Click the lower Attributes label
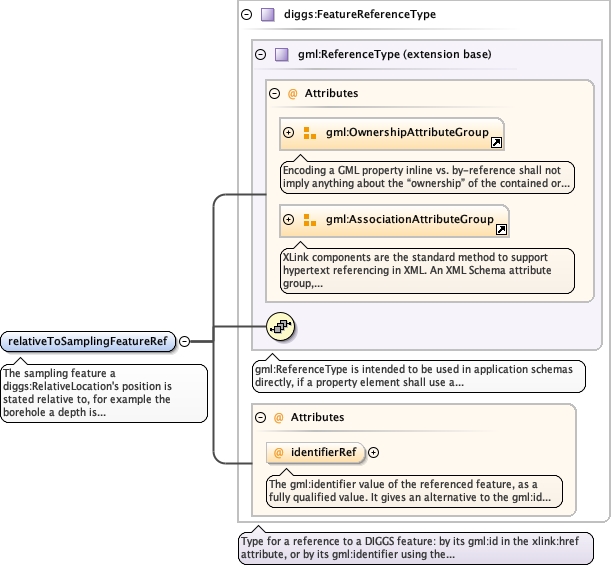This screenshot has height=568, width=612. coord(317,417)
